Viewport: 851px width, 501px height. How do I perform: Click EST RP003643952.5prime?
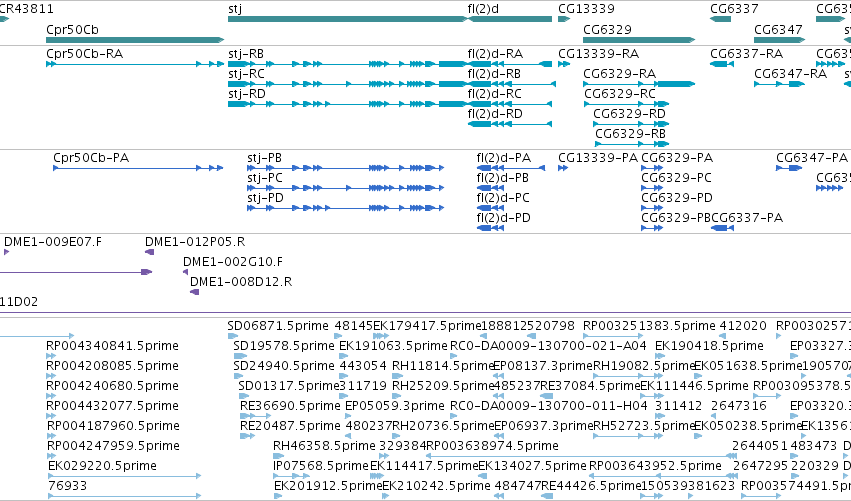655,466
